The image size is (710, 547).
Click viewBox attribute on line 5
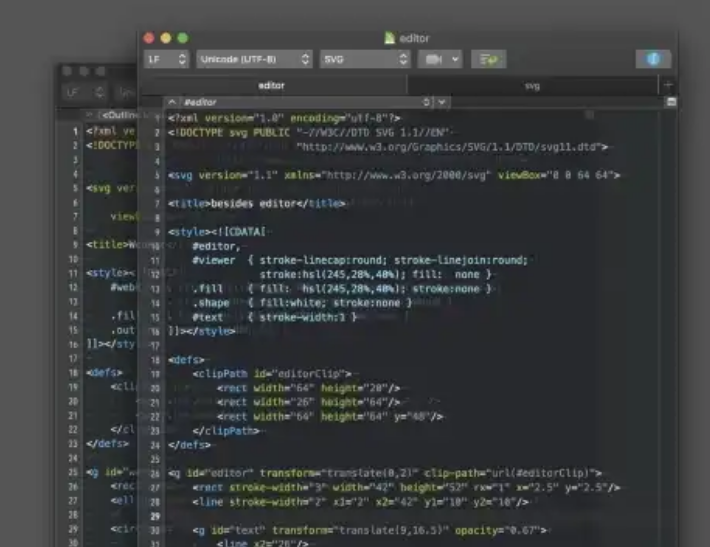point(556,175)
